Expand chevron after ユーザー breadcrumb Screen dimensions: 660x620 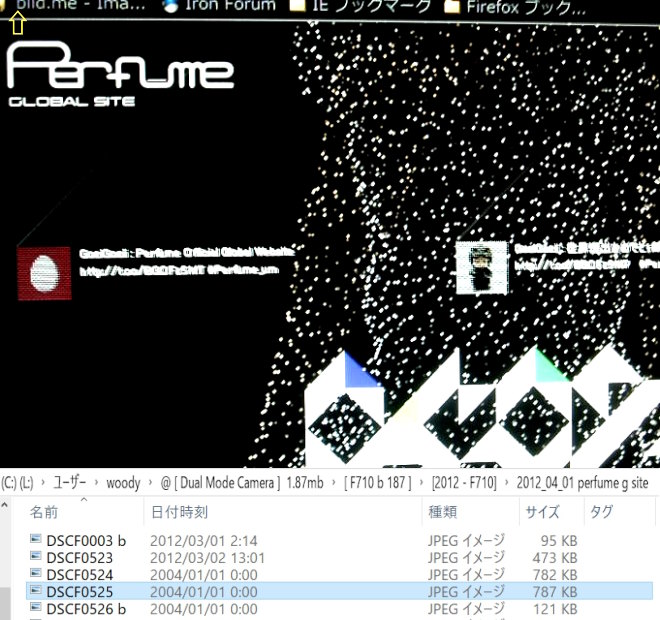[96, 483]
